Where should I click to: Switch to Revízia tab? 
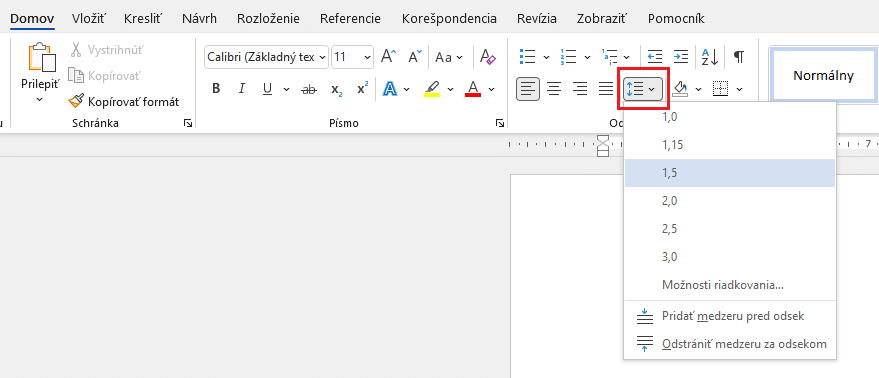coord(537,19)
